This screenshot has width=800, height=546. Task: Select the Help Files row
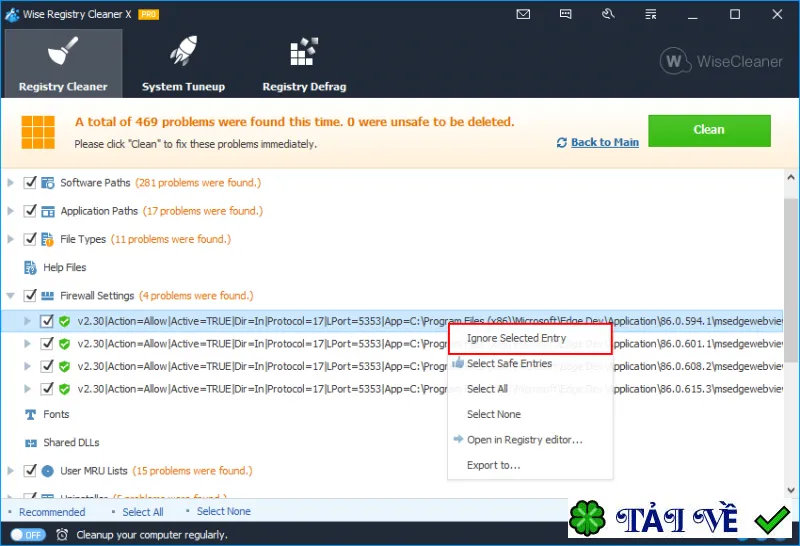[392, 267]
